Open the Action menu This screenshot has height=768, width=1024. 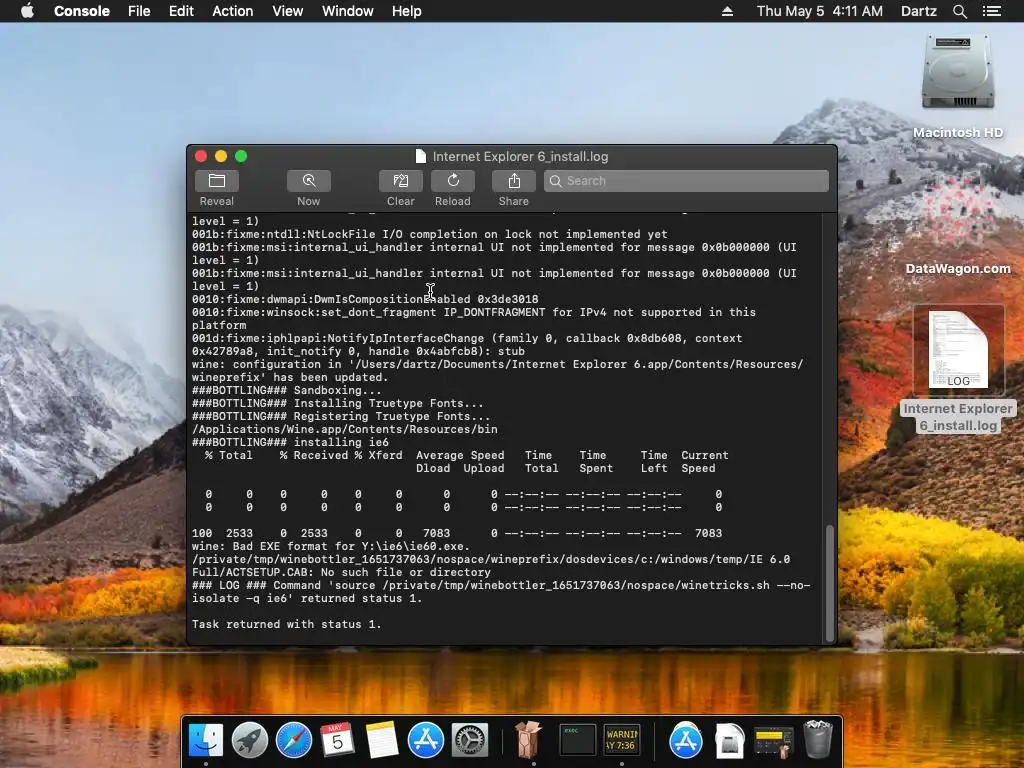[x=232, y=11]
